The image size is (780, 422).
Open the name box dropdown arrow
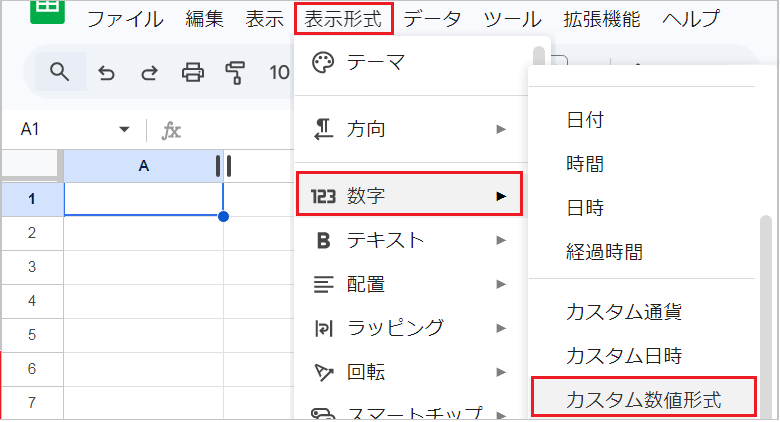click(x=124, y=130)
